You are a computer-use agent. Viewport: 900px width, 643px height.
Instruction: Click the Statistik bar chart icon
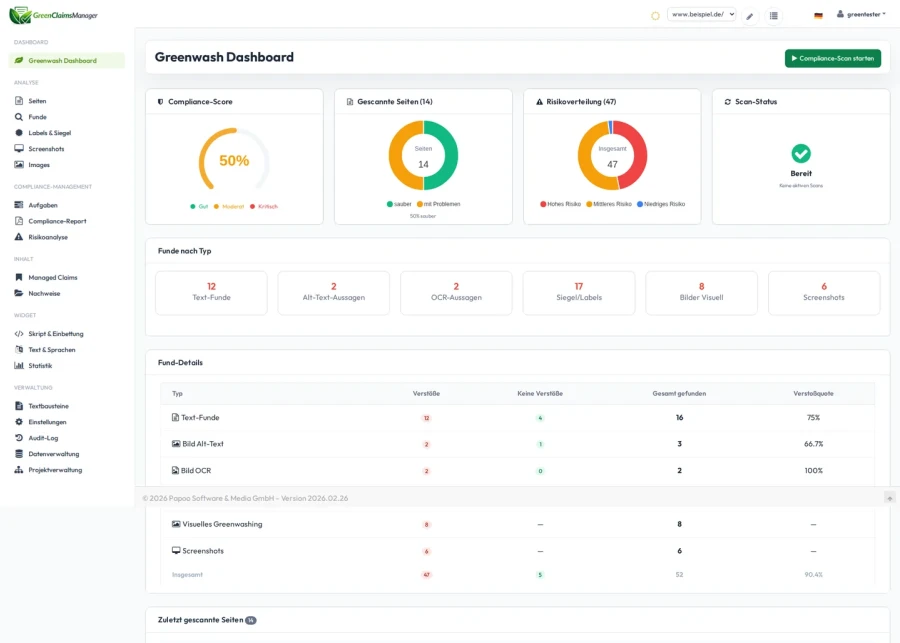(19, 366)
